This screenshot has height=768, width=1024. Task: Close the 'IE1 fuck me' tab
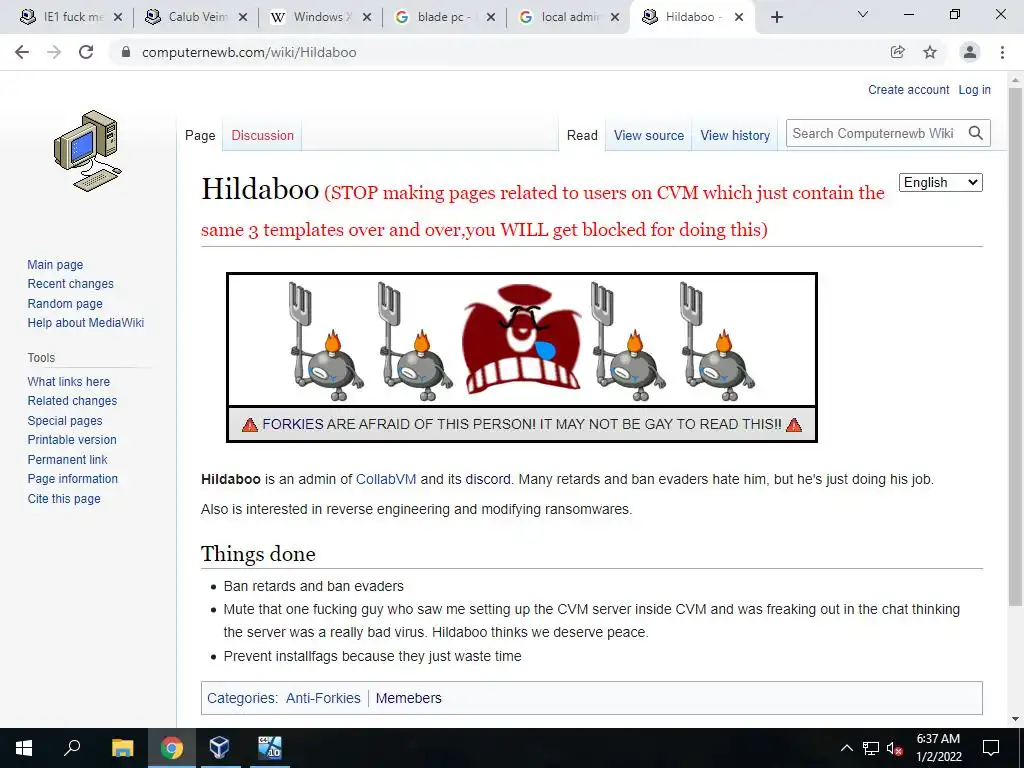[x=118, y=18]
